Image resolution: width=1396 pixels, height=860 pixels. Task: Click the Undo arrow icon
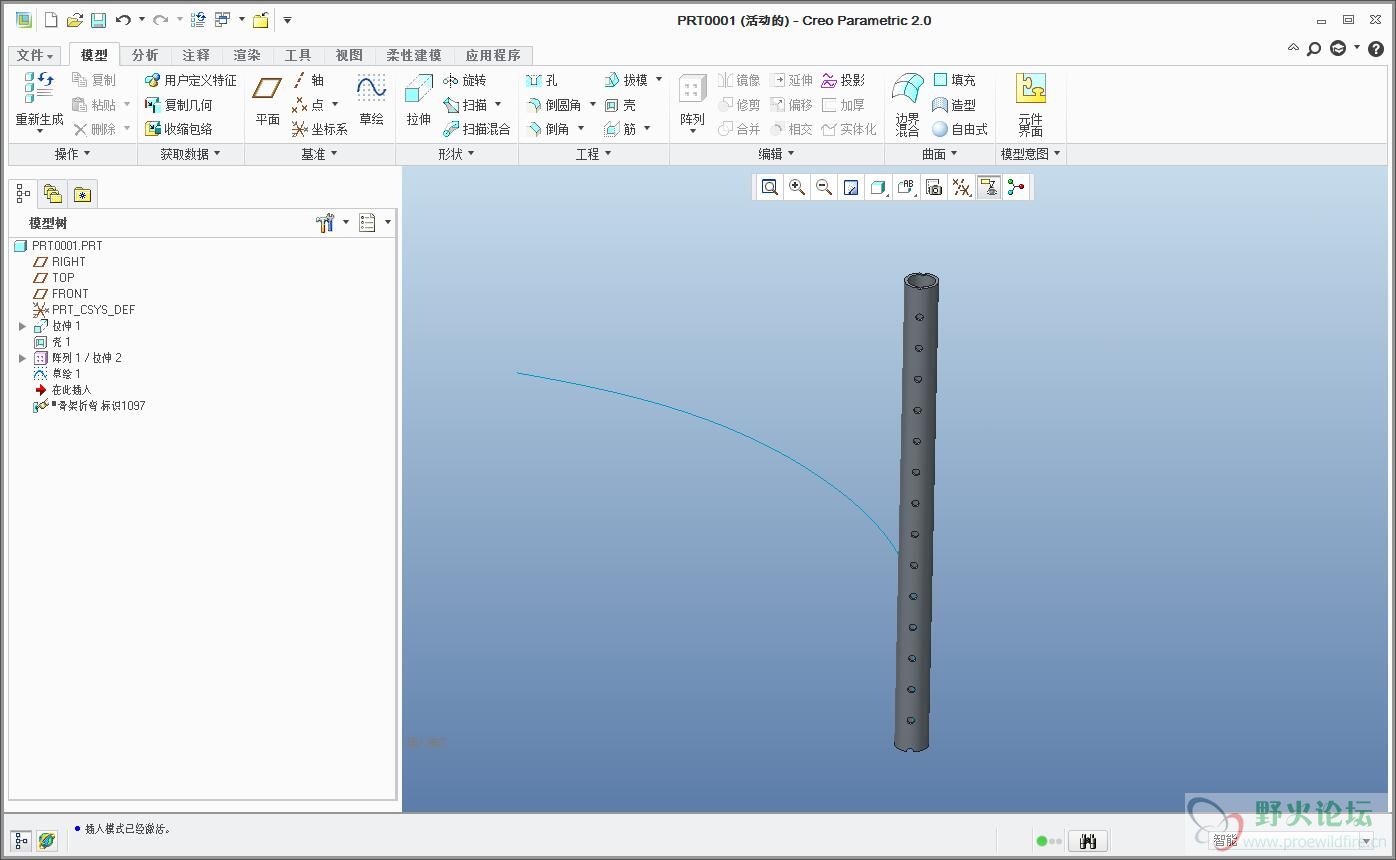123,20
